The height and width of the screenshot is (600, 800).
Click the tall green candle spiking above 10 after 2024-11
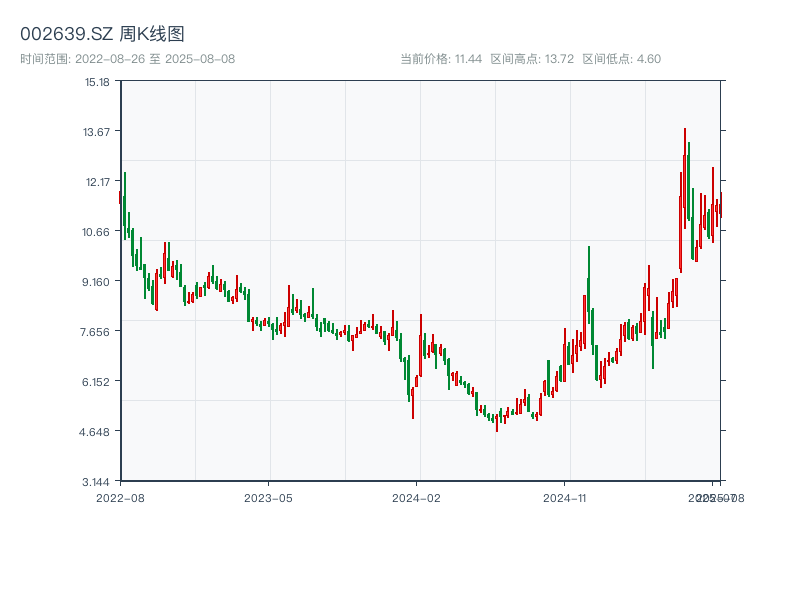pyautogui.click(x=589, y=285)
